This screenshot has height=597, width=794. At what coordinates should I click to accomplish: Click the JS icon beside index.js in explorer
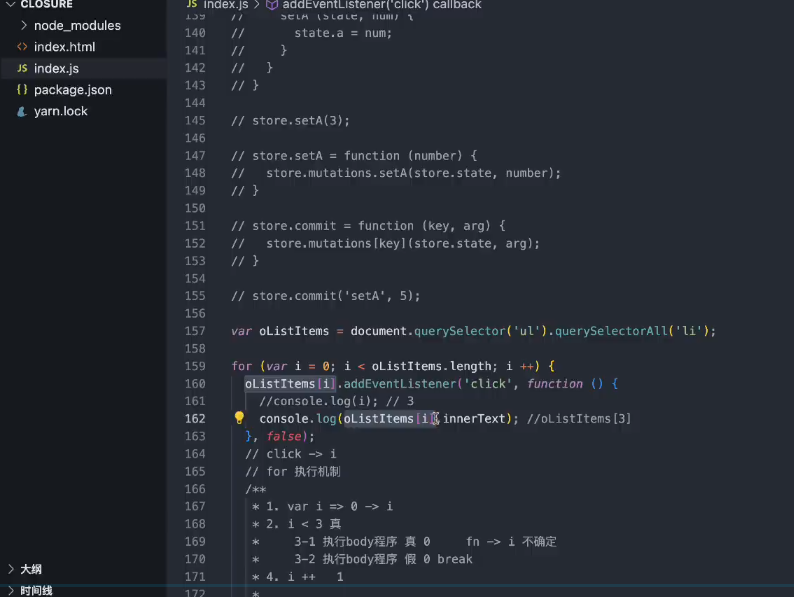click(22, 68)
